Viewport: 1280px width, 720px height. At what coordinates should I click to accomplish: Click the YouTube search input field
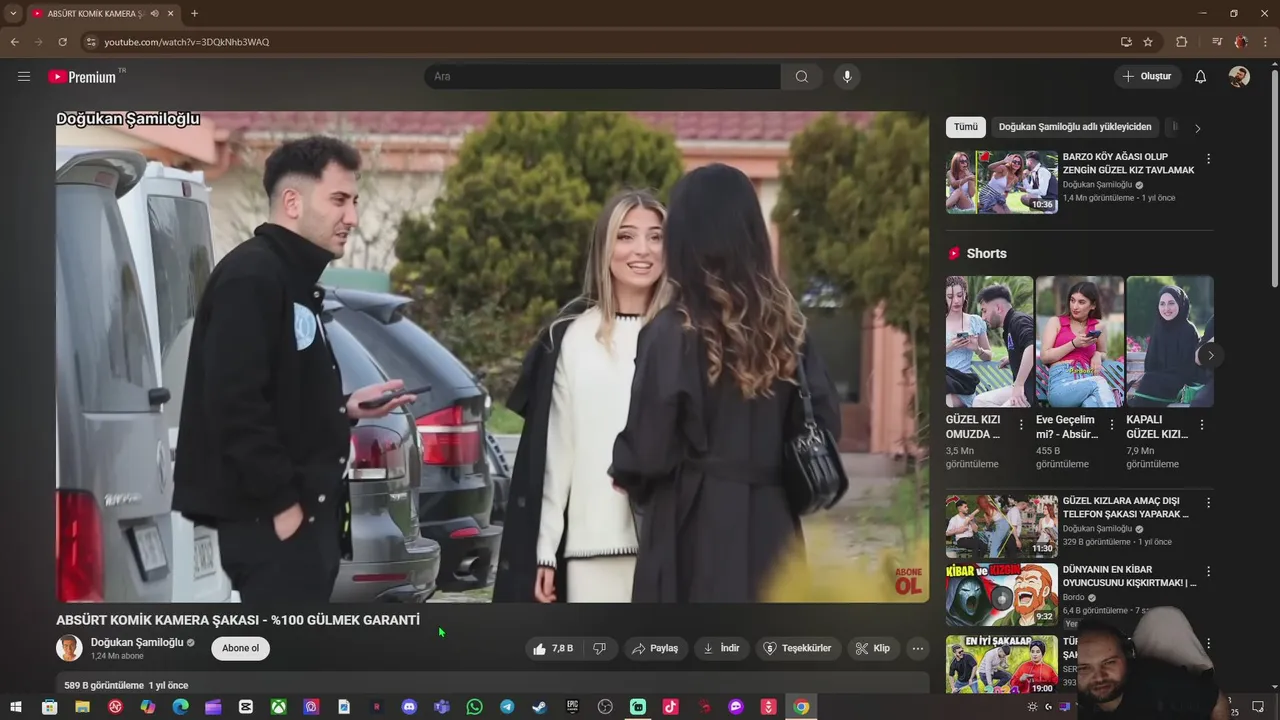(602, 77)
